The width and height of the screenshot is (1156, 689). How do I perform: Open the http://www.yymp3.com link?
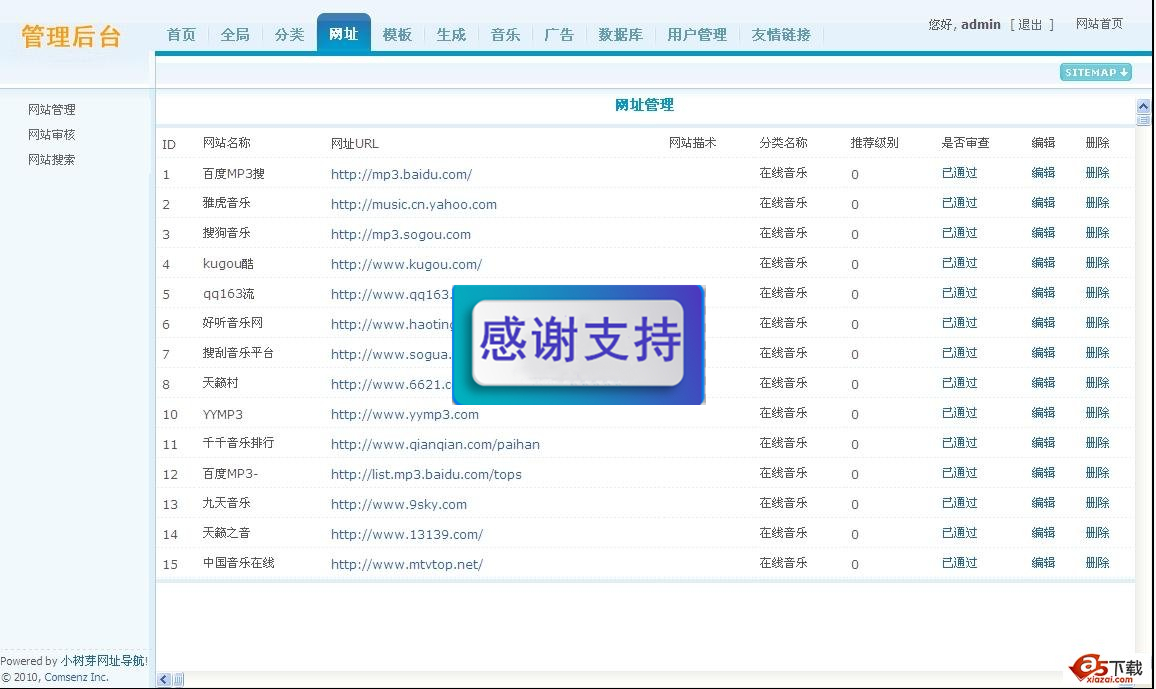point(405,415)
